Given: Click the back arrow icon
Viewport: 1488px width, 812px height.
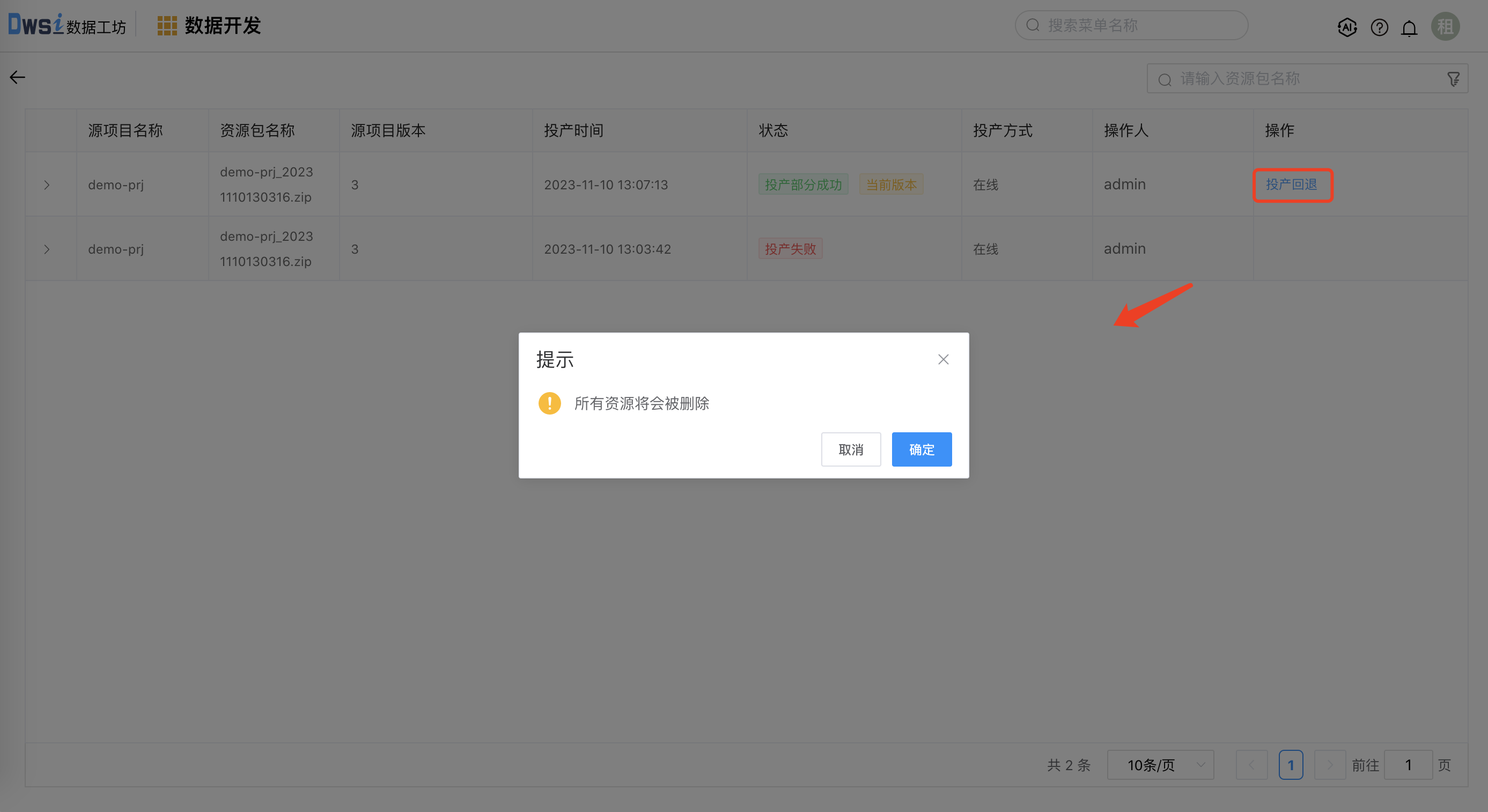Looking at the screenshot, I should tap(17, 77).
